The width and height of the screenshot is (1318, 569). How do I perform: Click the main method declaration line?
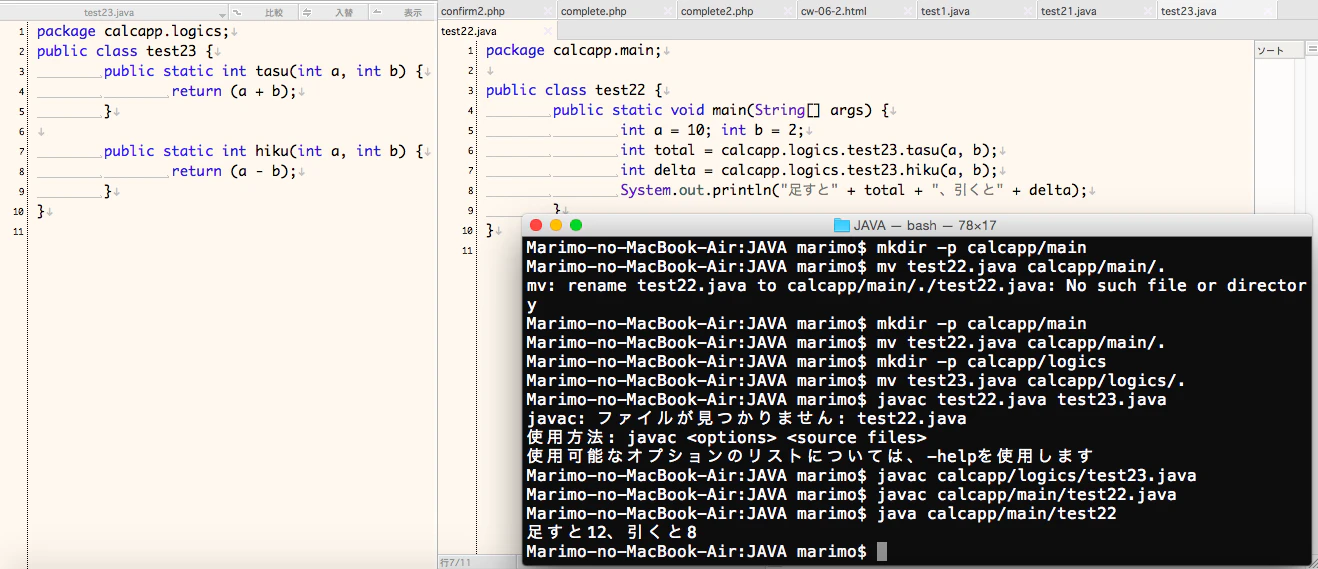click(x=721, y=110)
